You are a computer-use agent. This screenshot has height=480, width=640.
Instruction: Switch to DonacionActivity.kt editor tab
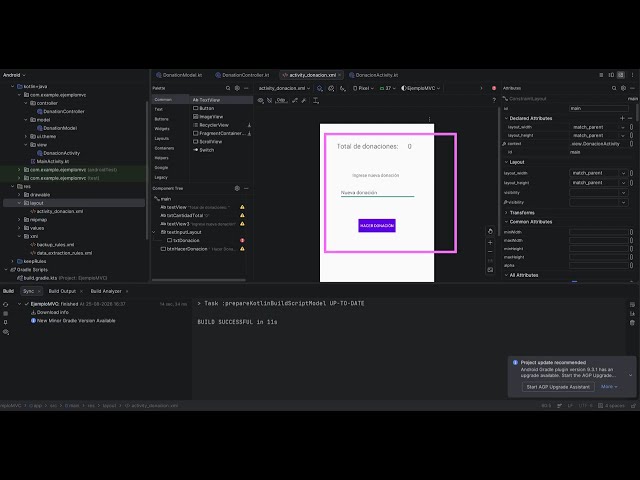(x=373, y=75)
